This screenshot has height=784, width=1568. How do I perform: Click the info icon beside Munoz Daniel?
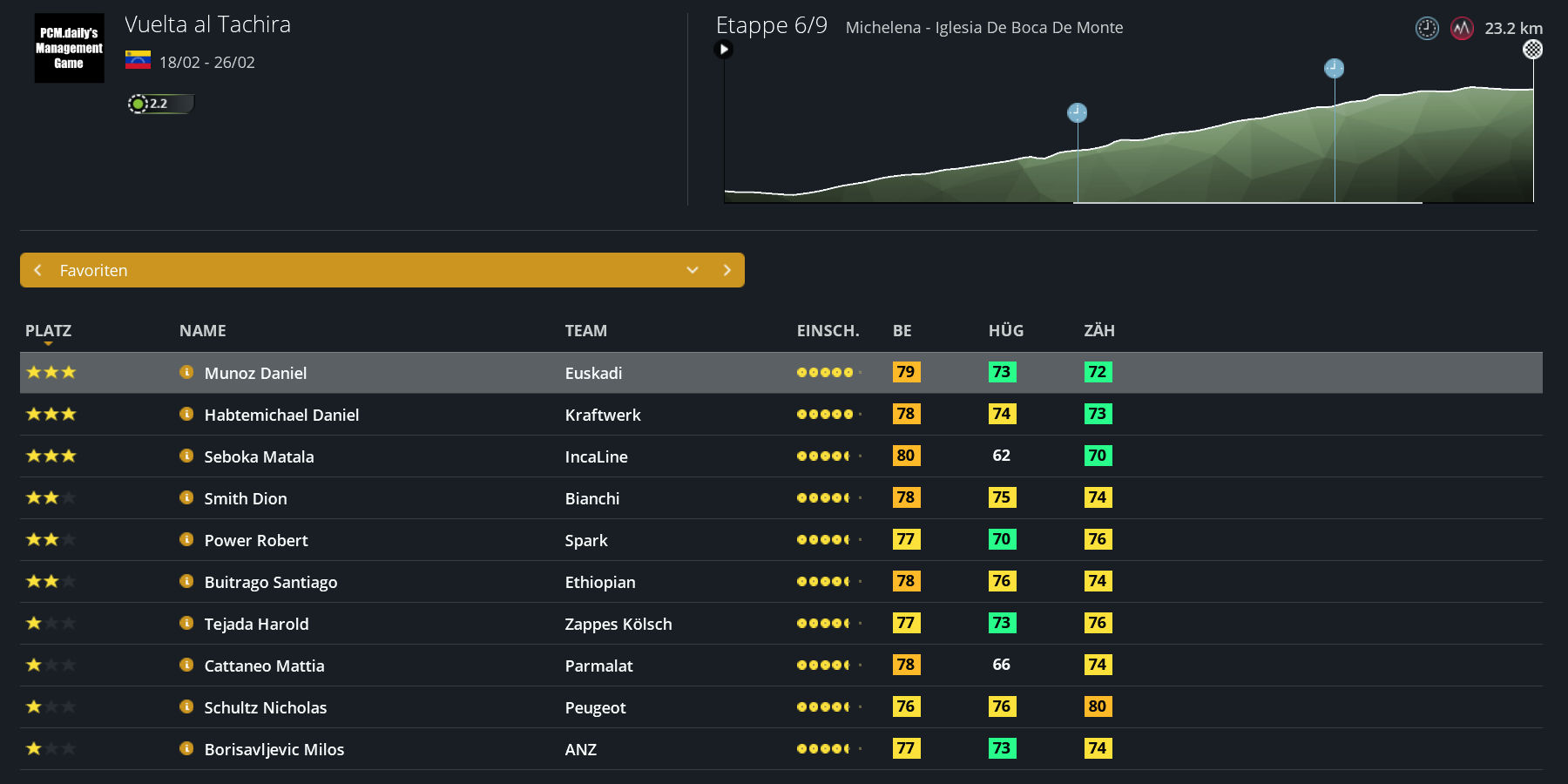[x=186, y=372]
